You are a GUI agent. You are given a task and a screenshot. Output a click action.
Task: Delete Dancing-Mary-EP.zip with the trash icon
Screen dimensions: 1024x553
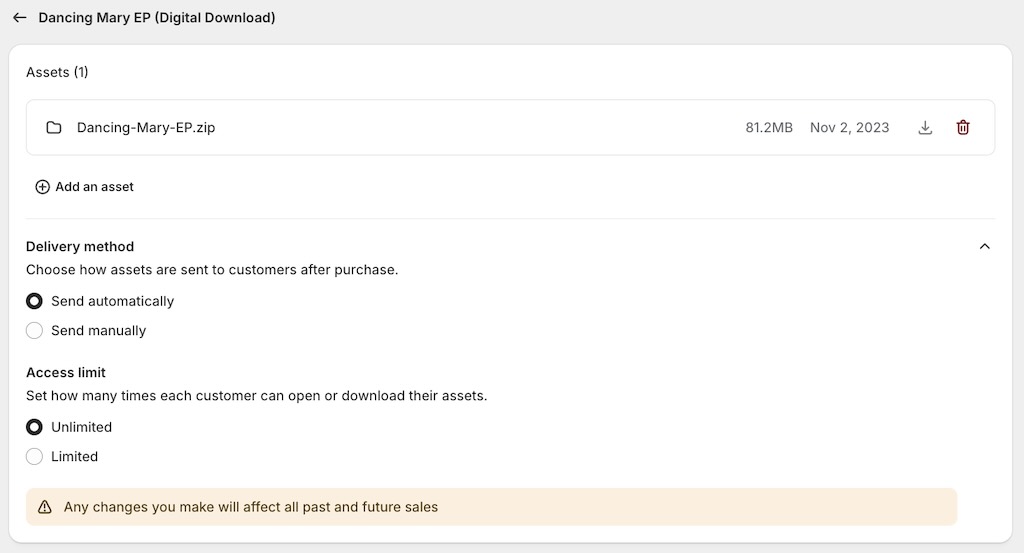963,127
